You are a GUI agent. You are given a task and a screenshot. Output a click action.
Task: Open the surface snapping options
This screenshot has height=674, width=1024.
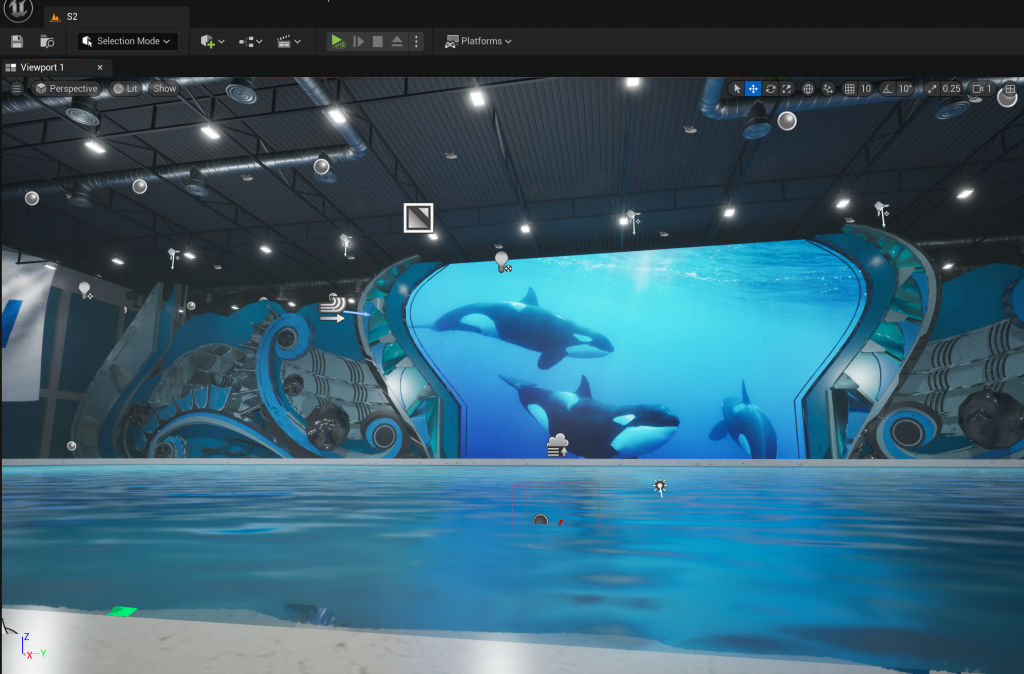coord(828,88)
